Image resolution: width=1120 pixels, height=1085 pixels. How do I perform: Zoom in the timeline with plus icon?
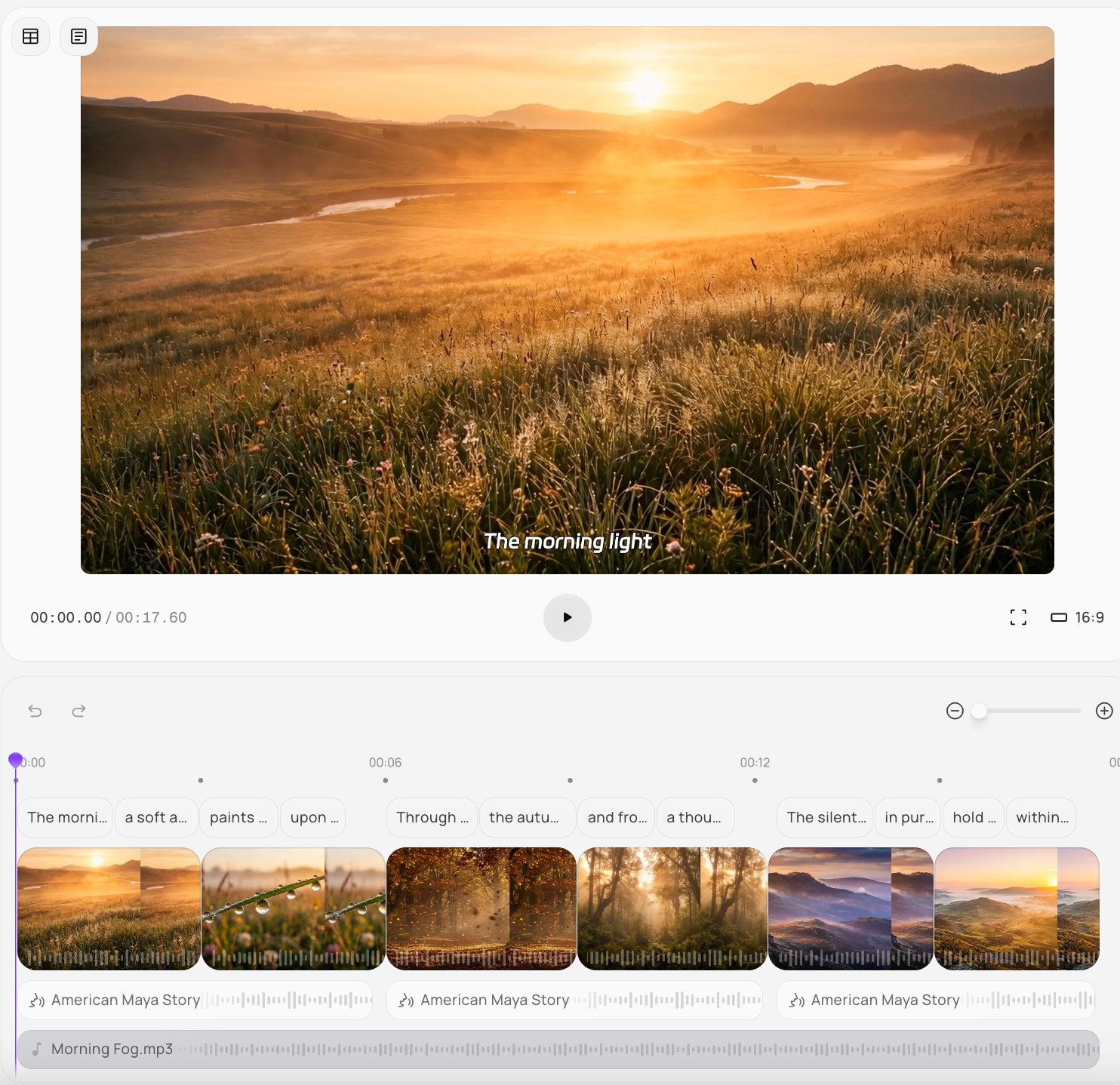1104,711
